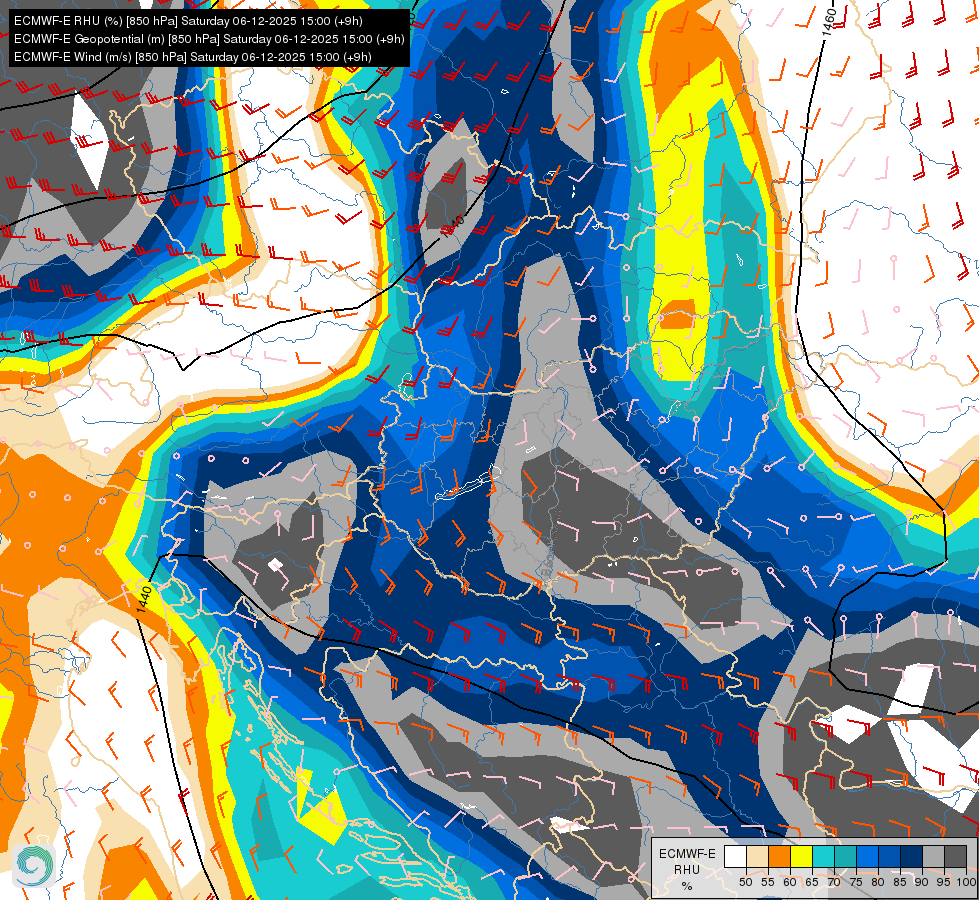Click the legend tick value '90'
The width and height of the screenshot is (979, 900).
[922, 882]
